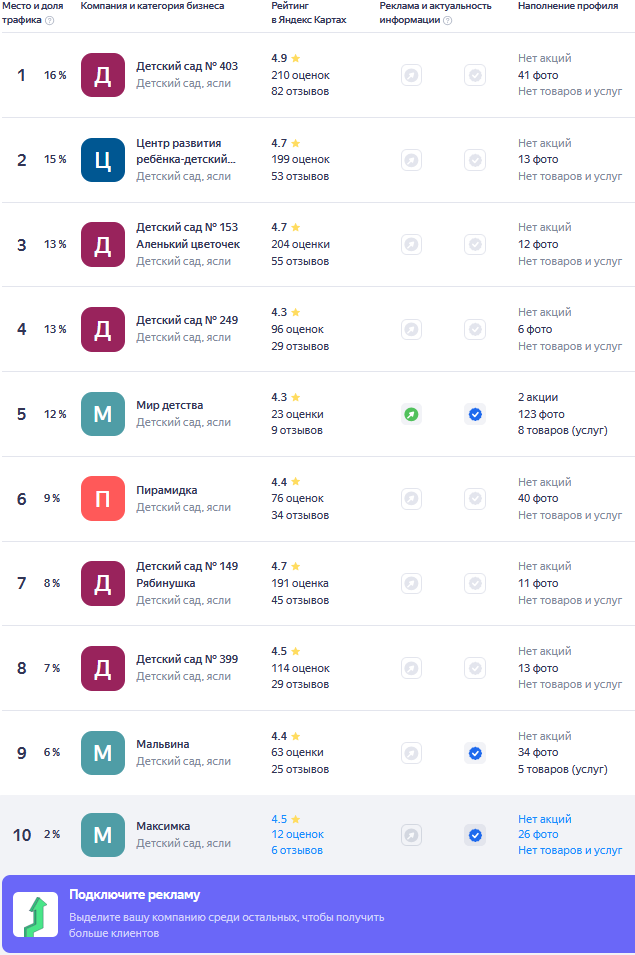Click 'Подключите рекламу' banner heading
Screen dimensions: 635x955
[135, 895]
